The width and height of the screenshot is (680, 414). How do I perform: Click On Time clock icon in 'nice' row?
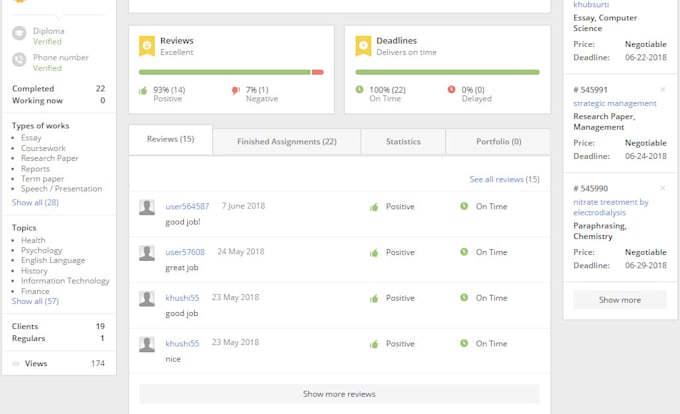(464, 343)
